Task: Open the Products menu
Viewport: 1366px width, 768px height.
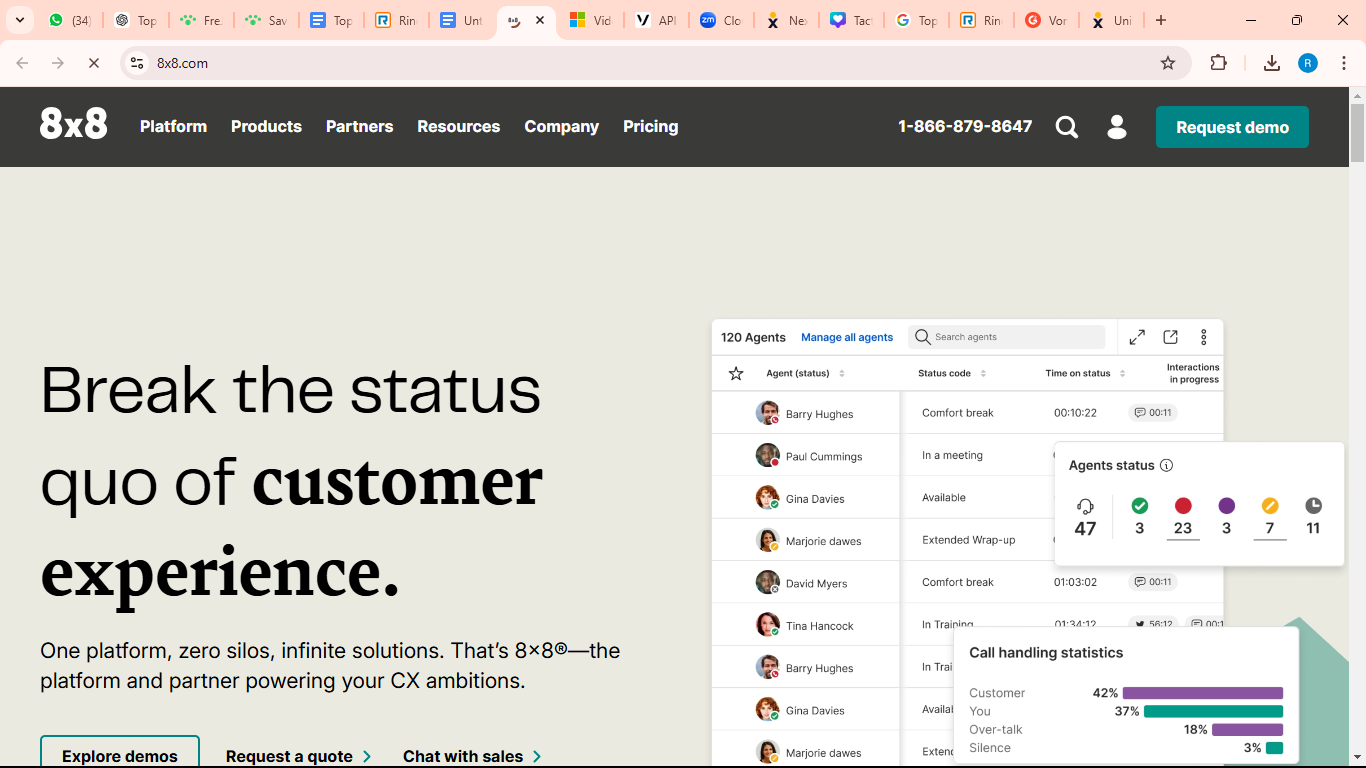Action: (266, 126)
